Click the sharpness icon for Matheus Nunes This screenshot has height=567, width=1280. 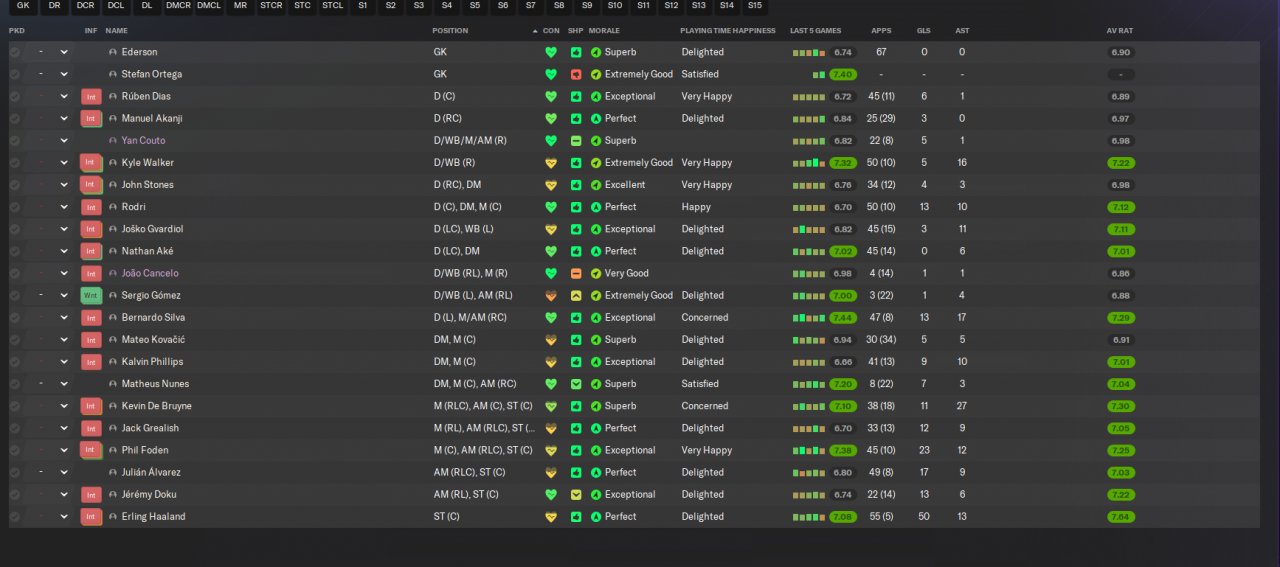pos(576,384)
